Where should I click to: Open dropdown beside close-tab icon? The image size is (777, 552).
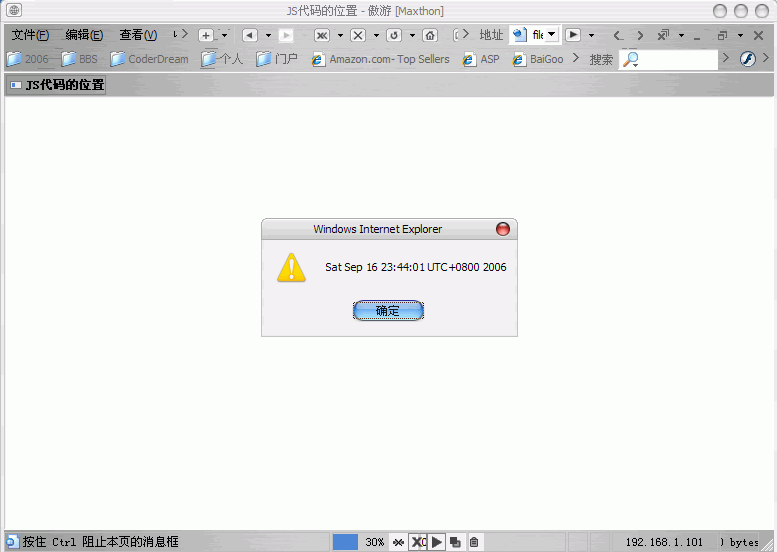click(x=681, y=35)
